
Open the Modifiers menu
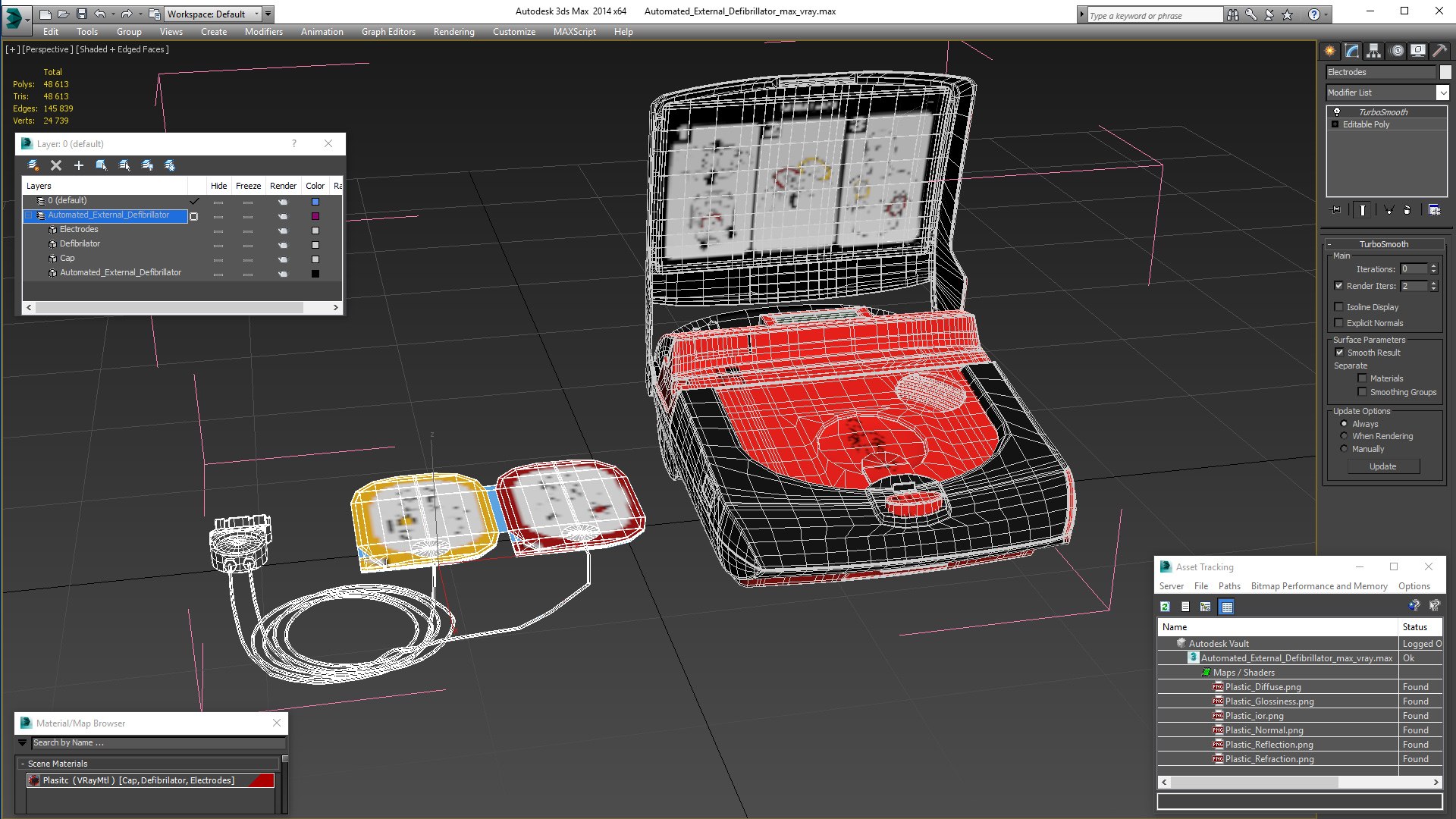(x=263, y=32)
